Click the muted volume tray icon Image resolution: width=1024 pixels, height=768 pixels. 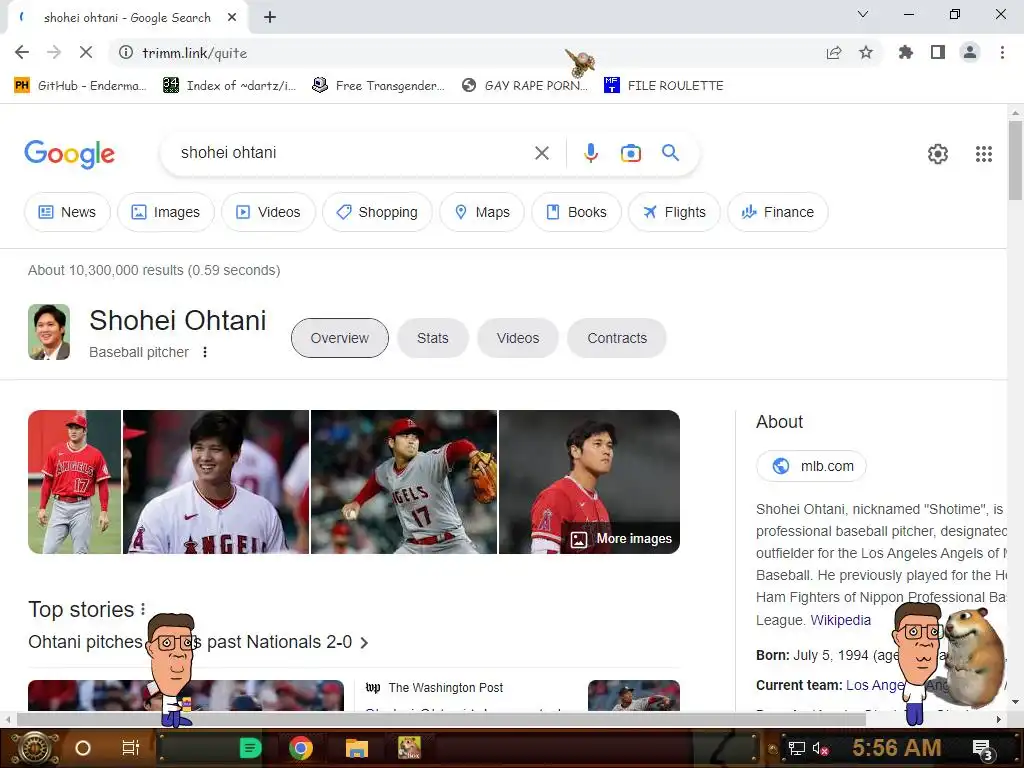[820, 748]
